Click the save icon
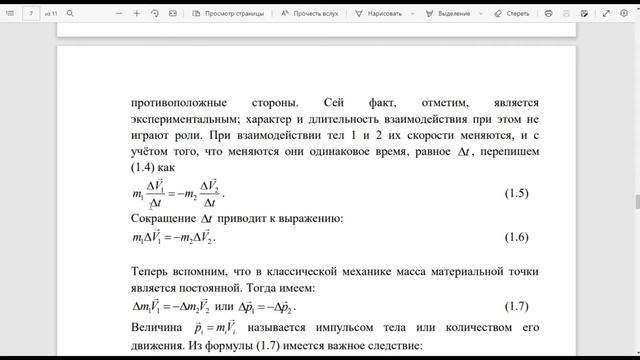 tap(566, 13)
